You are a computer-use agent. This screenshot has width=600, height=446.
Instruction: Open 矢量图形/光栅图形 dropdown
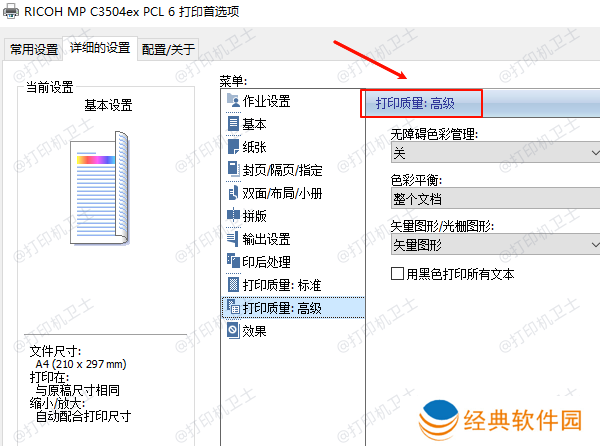(x=496, y=244)
